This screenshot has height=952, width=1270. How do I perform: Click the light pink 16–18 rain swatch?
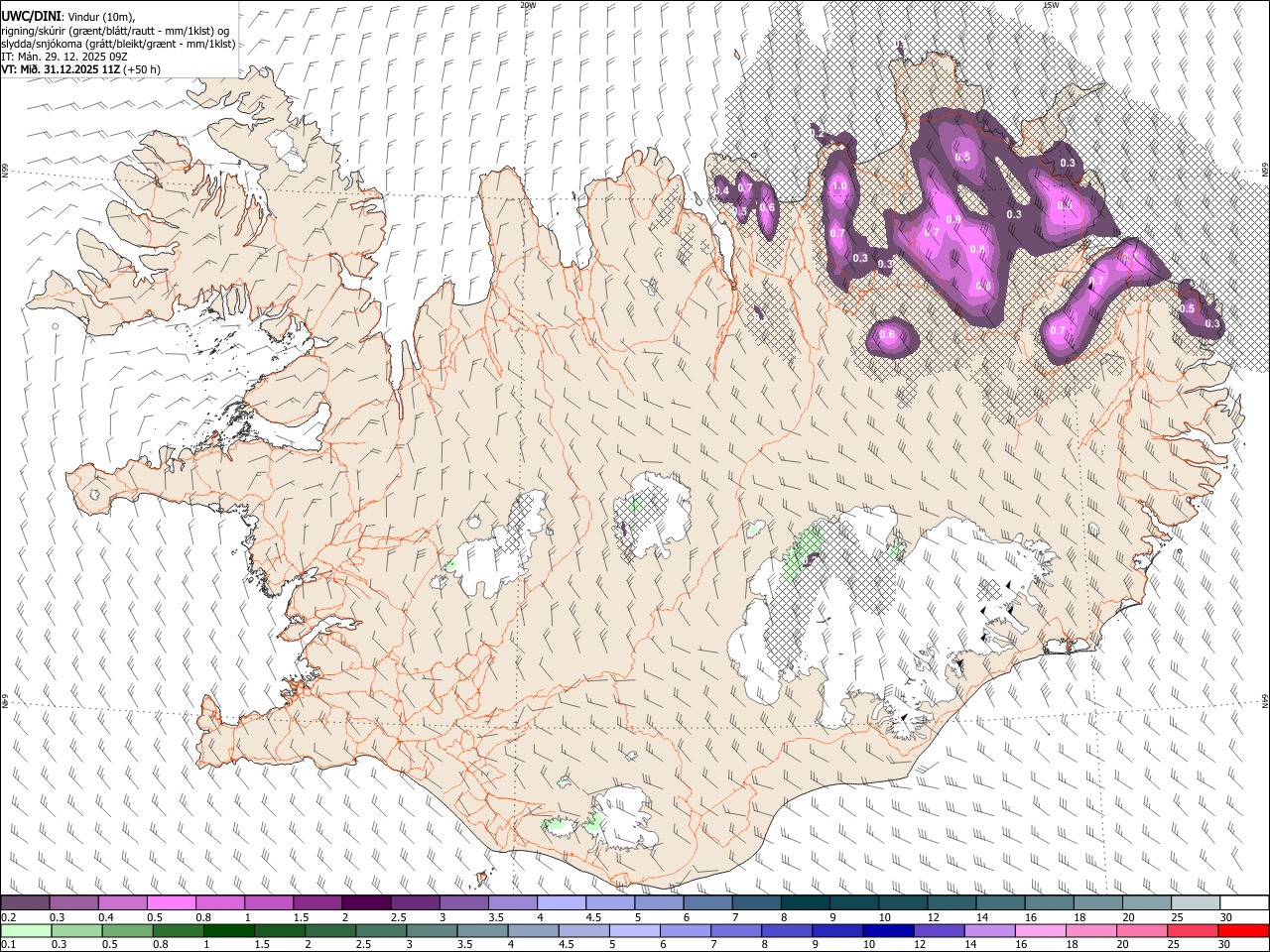pyautogui.click(x=1041, y=930)
